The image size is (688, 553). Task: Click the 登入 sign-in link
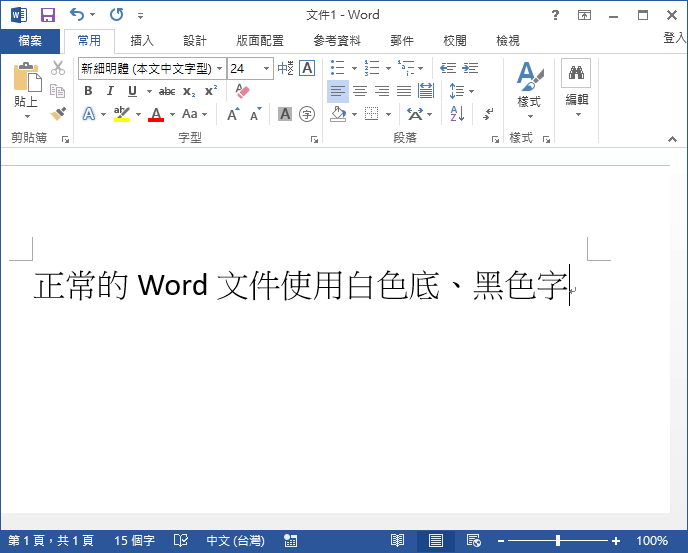pos(675,38)
